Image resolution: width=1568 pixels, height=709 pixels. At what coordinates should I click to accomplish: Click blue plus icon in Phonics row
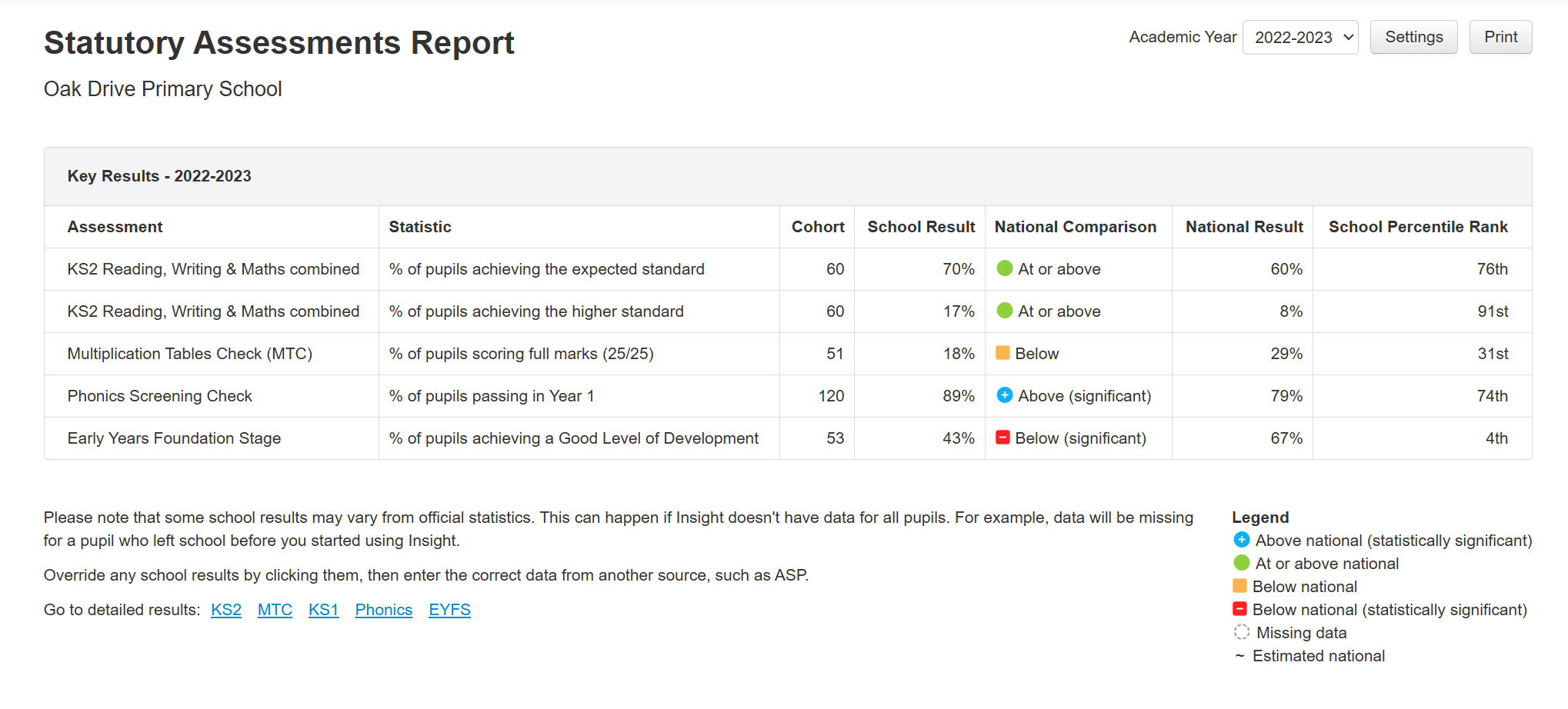point(1004,395)
